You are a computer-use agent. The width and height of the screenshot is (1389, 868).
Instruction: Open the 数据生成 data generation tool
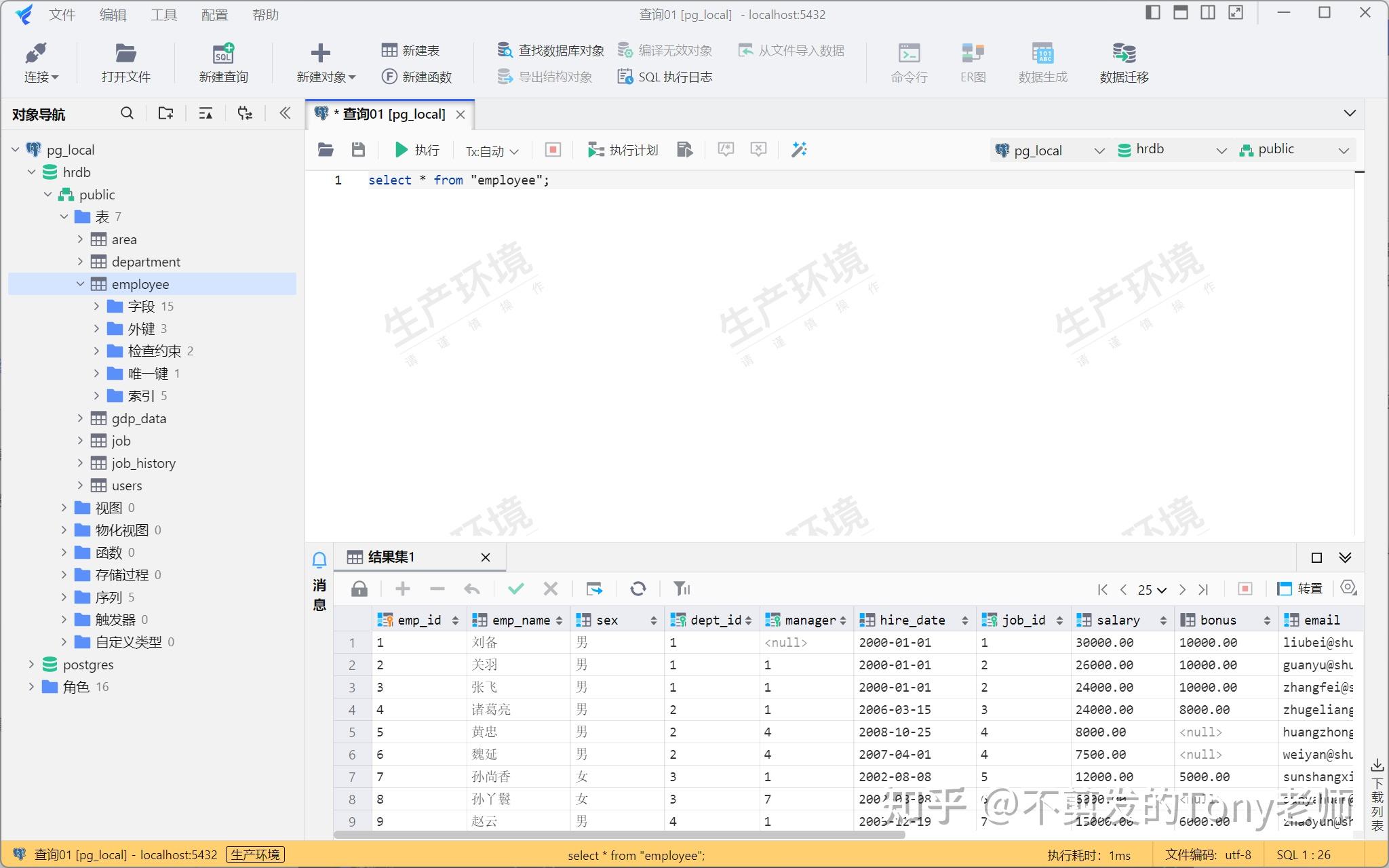pos(1042,61)
